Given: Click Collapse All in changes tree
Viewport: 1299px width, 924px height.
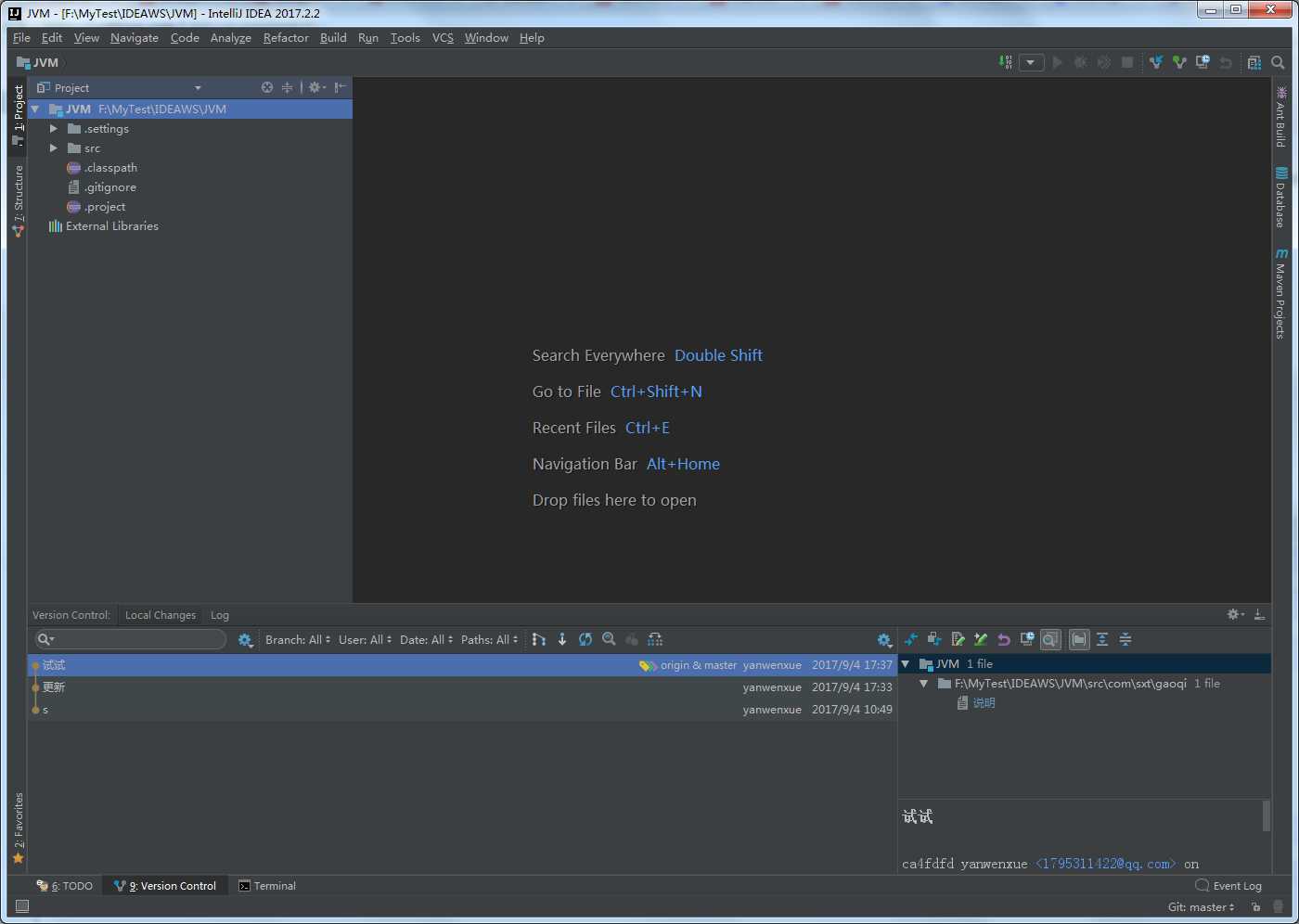Looking at the screenshot, I should tap(1125, 639).
